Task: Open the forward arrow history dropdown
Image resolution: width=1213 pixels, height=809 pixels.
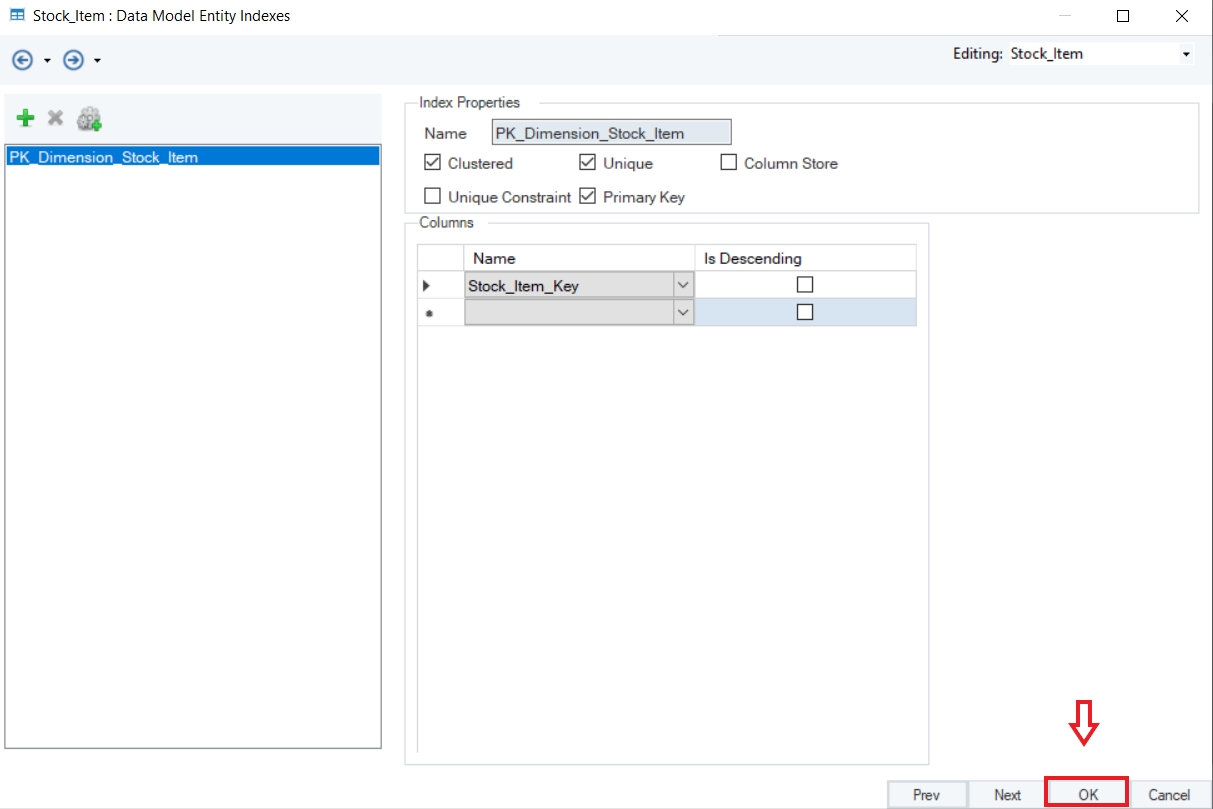Action: point(97,61)
